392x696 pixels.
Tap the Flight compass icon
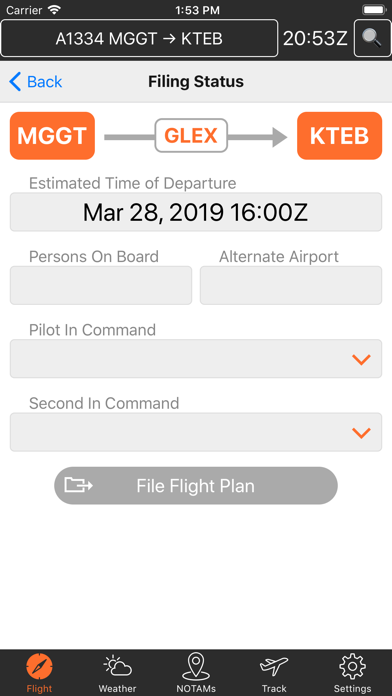click(x=39, y=667)
